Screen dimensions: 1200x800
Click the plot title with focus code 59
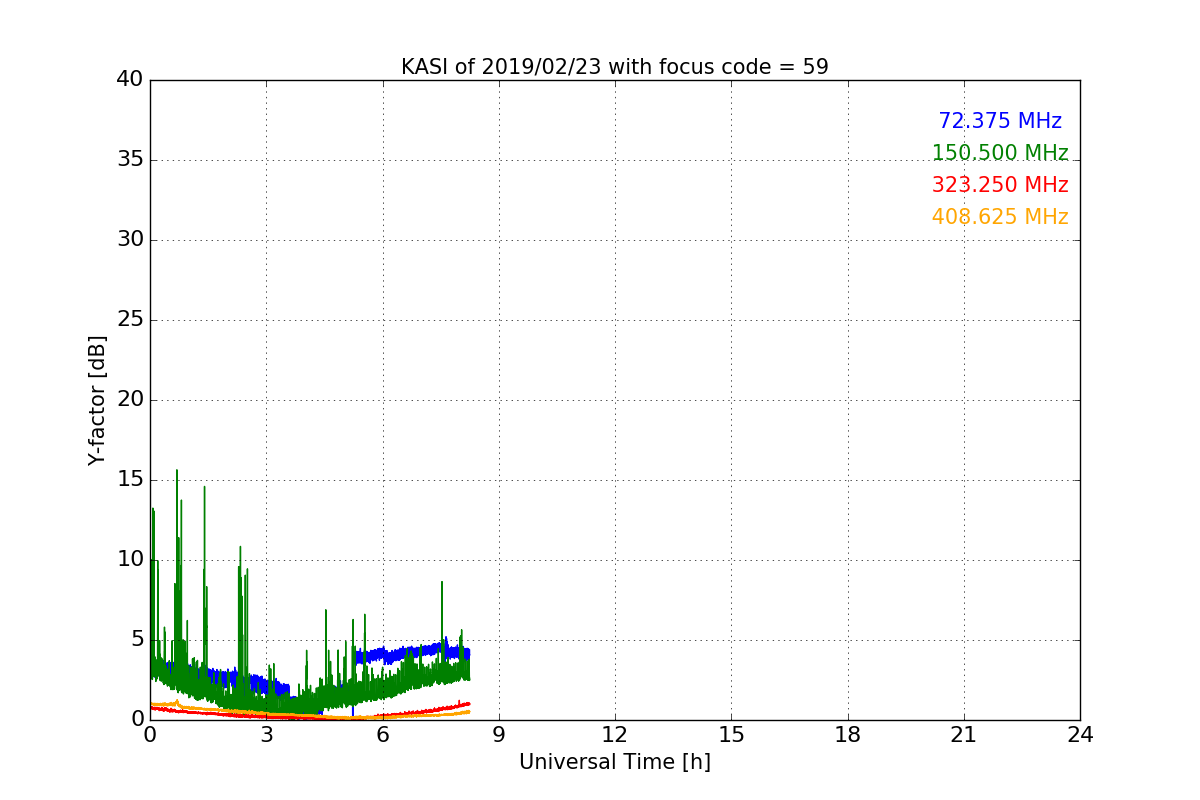[x=614, y=67]
